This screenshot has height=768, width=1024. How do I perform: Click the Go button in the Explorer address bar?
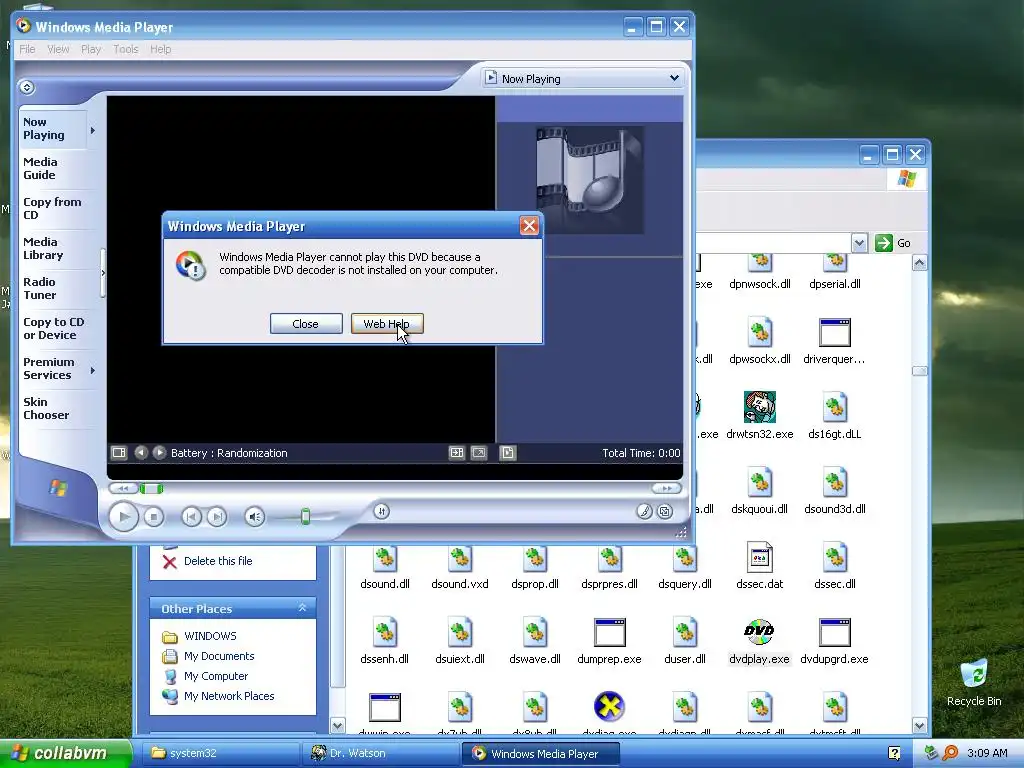coord(893,243)
